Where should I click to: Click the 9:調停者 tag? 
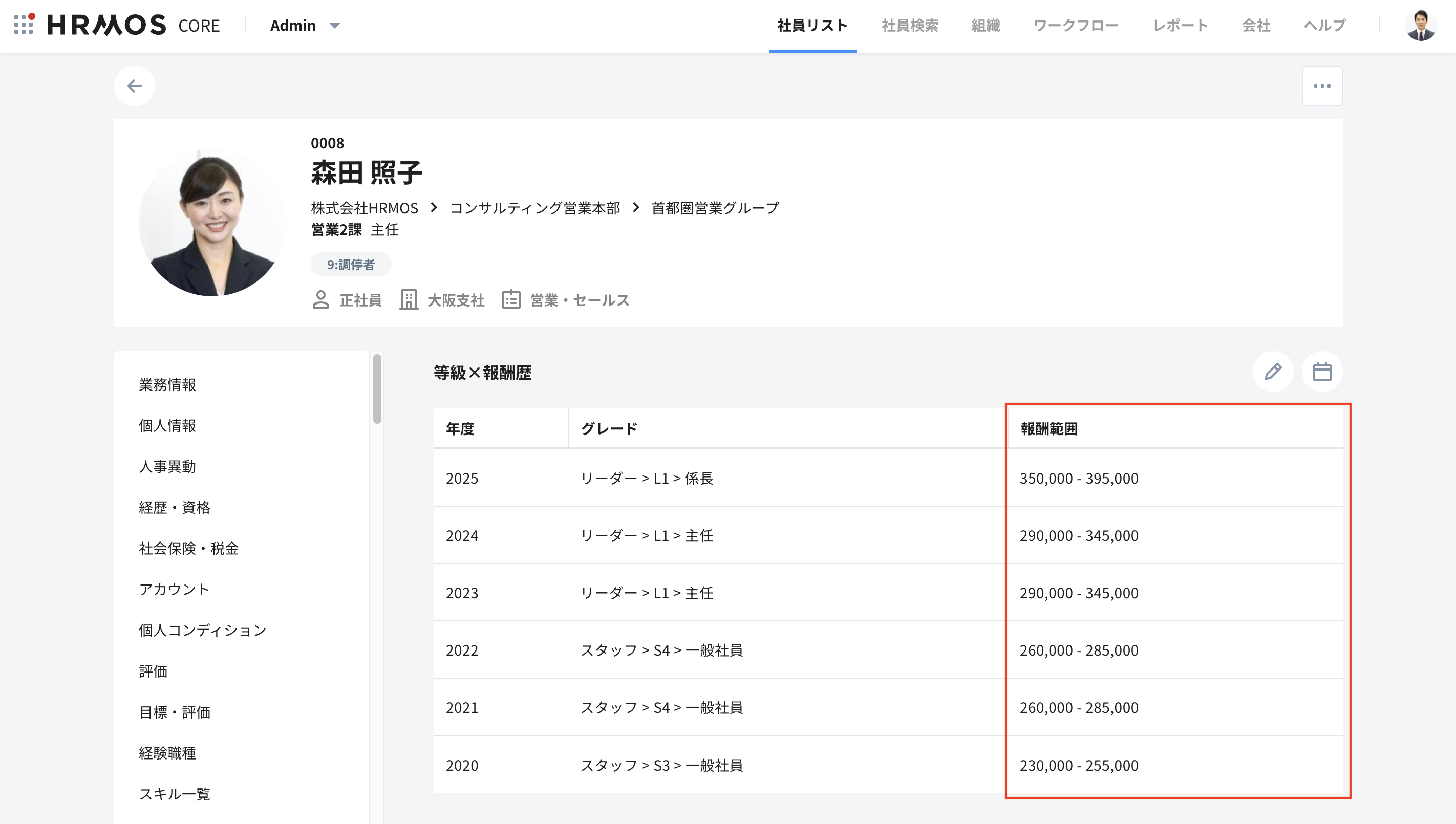coord(350,264)
